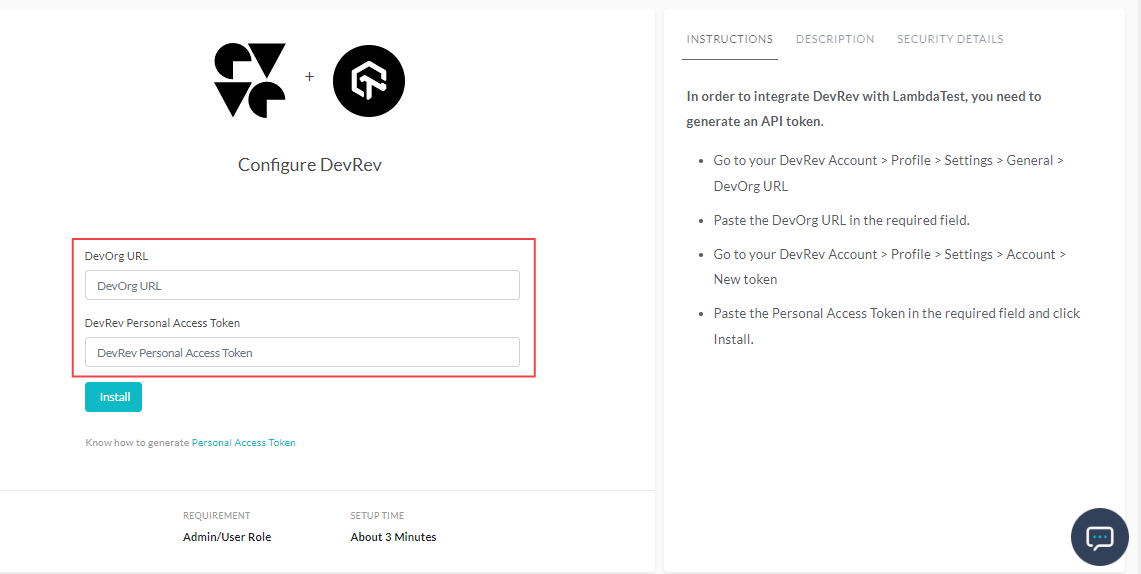The width and height of the screenshot is (1141, 574).
Task: Focus the DevOrg URL input field
Action: point(302,285)
